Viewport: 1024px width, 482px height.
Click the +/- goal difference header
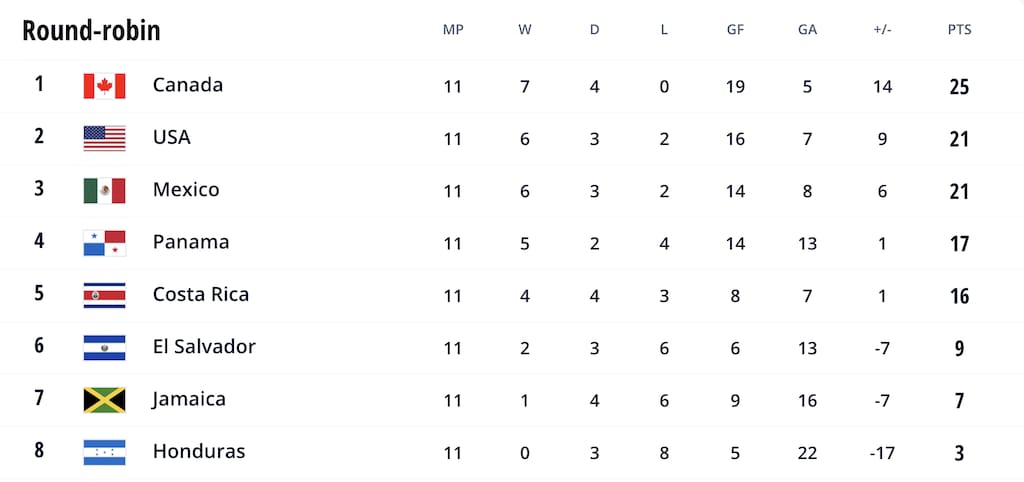pos(882,30)
